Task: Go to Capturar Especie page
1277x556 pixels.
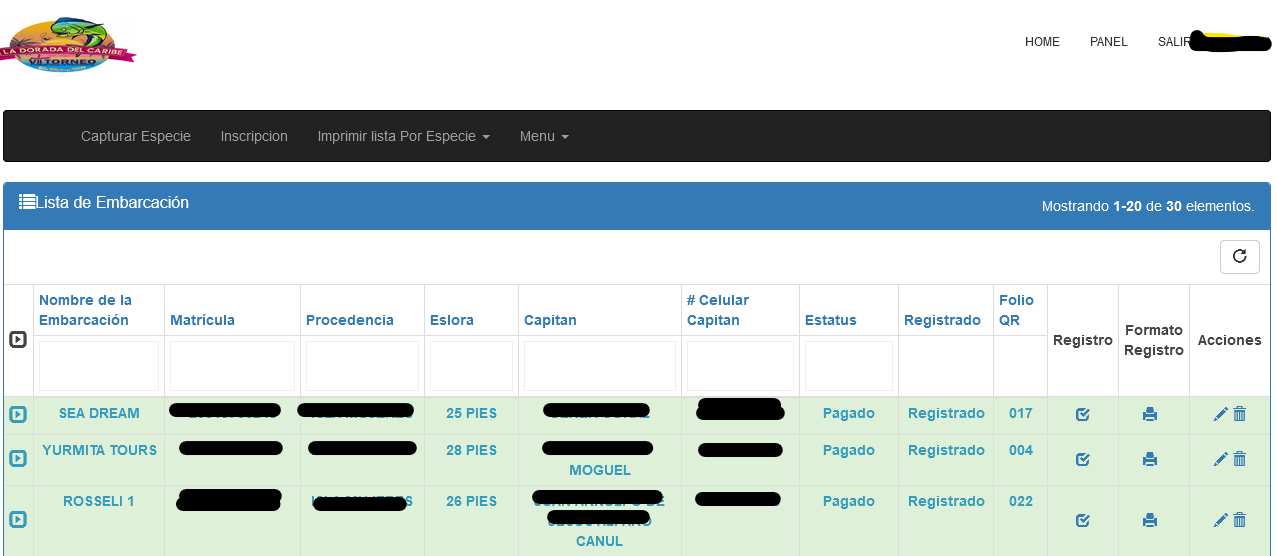Action: coord(136,136)
